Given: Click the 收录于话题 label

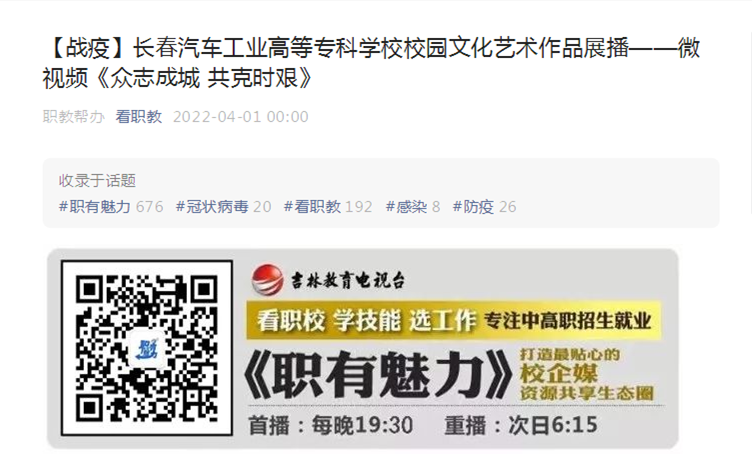Looking at the screenshot, I should (97, 181).
